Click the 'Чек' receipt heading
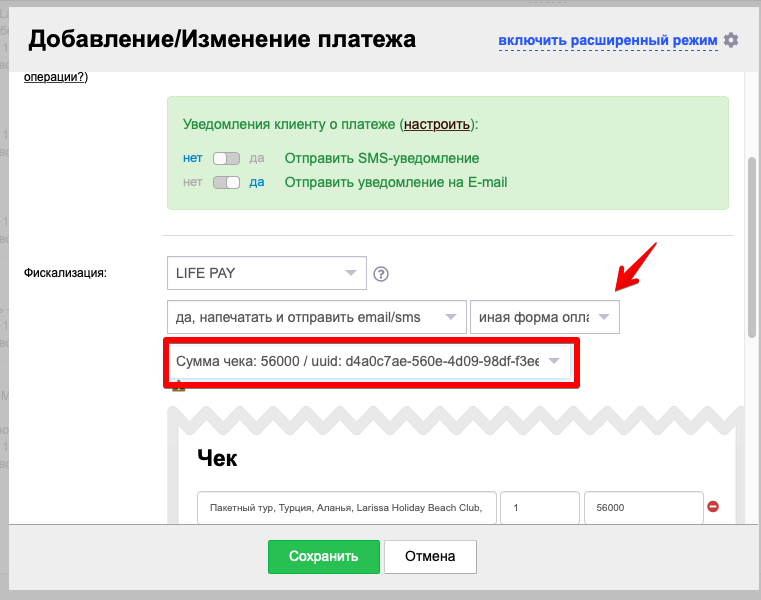This screenshot has height=600, width=761. pyautogui.click(x=217, y=458)
